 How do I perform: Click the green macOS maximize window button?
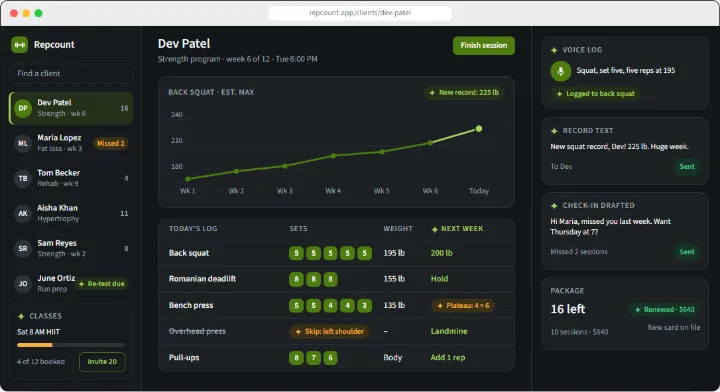click(39, 13)
